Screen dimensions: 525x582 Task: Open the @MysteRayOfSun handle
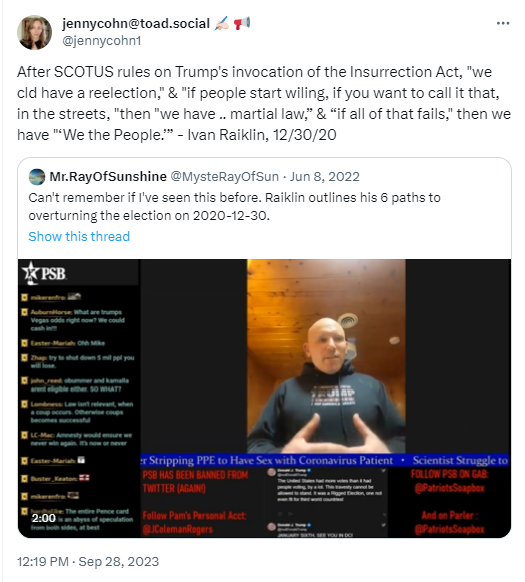(x=224, y=177)
